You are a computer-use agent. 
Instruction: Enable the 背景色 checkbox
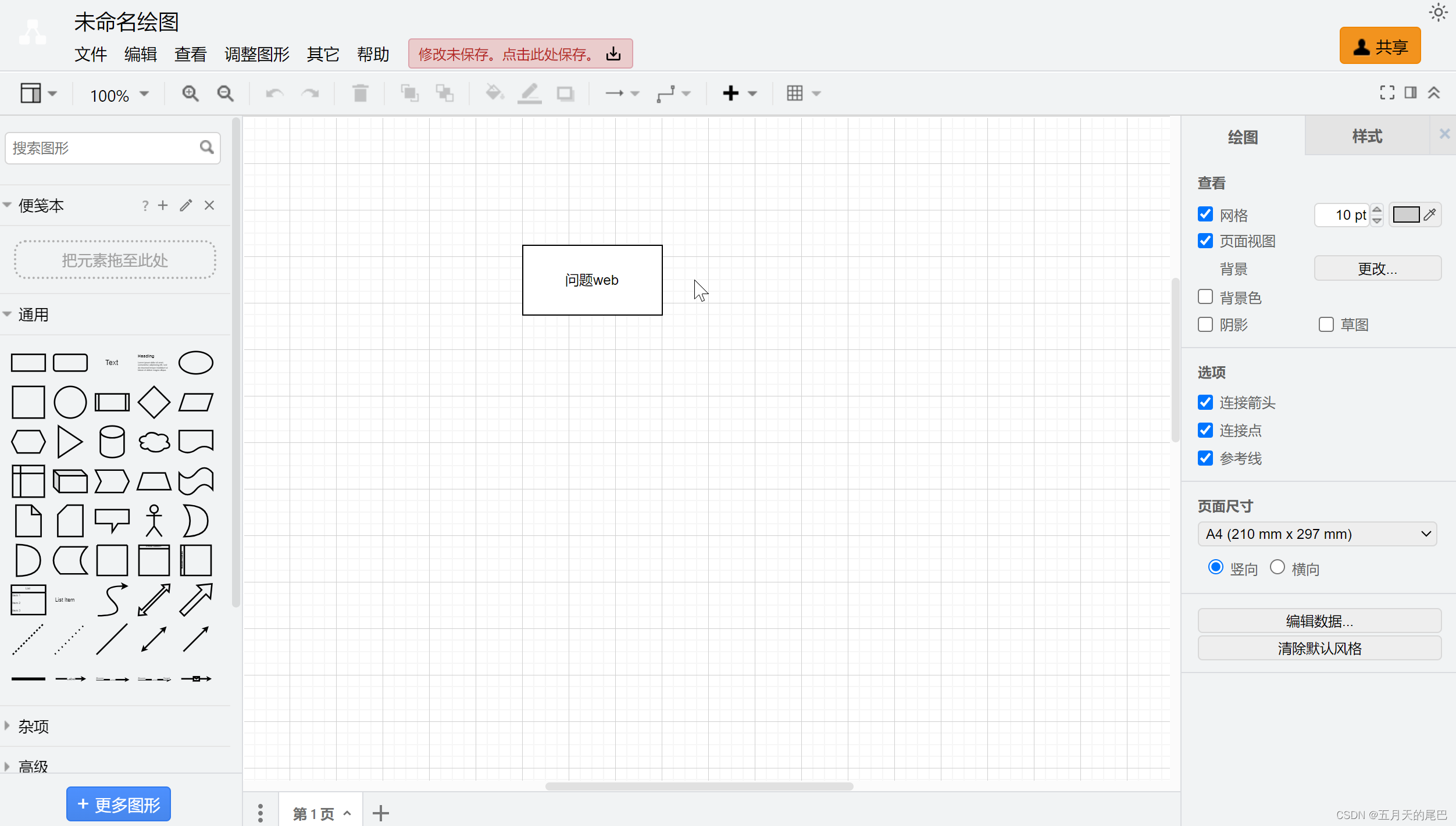point(1205,297)
